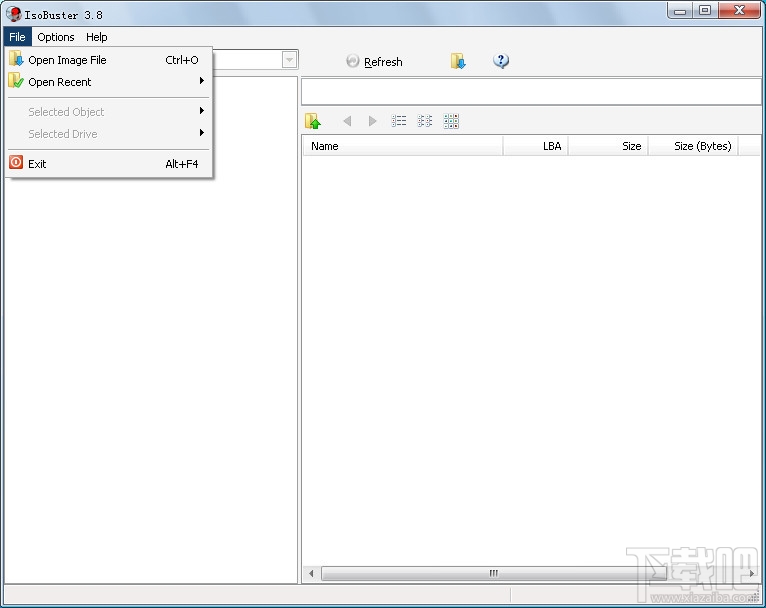The width and height of the screenshot is (766, 608).
Task: Click the Selected Drive submenu entry
Action: 109,134
